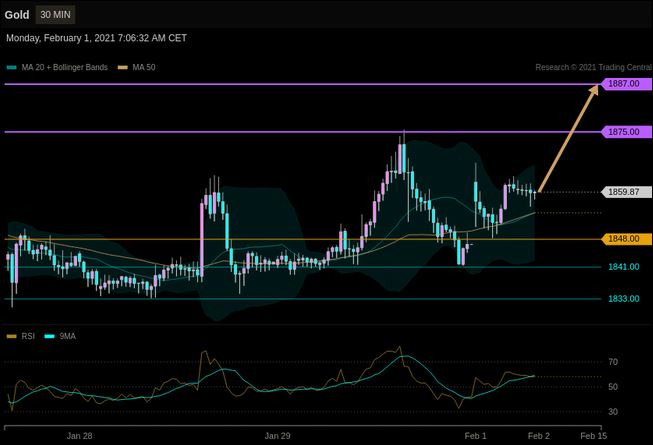
Task: Click the 1875.00 resistance price tag
Action: coord(626,132)
